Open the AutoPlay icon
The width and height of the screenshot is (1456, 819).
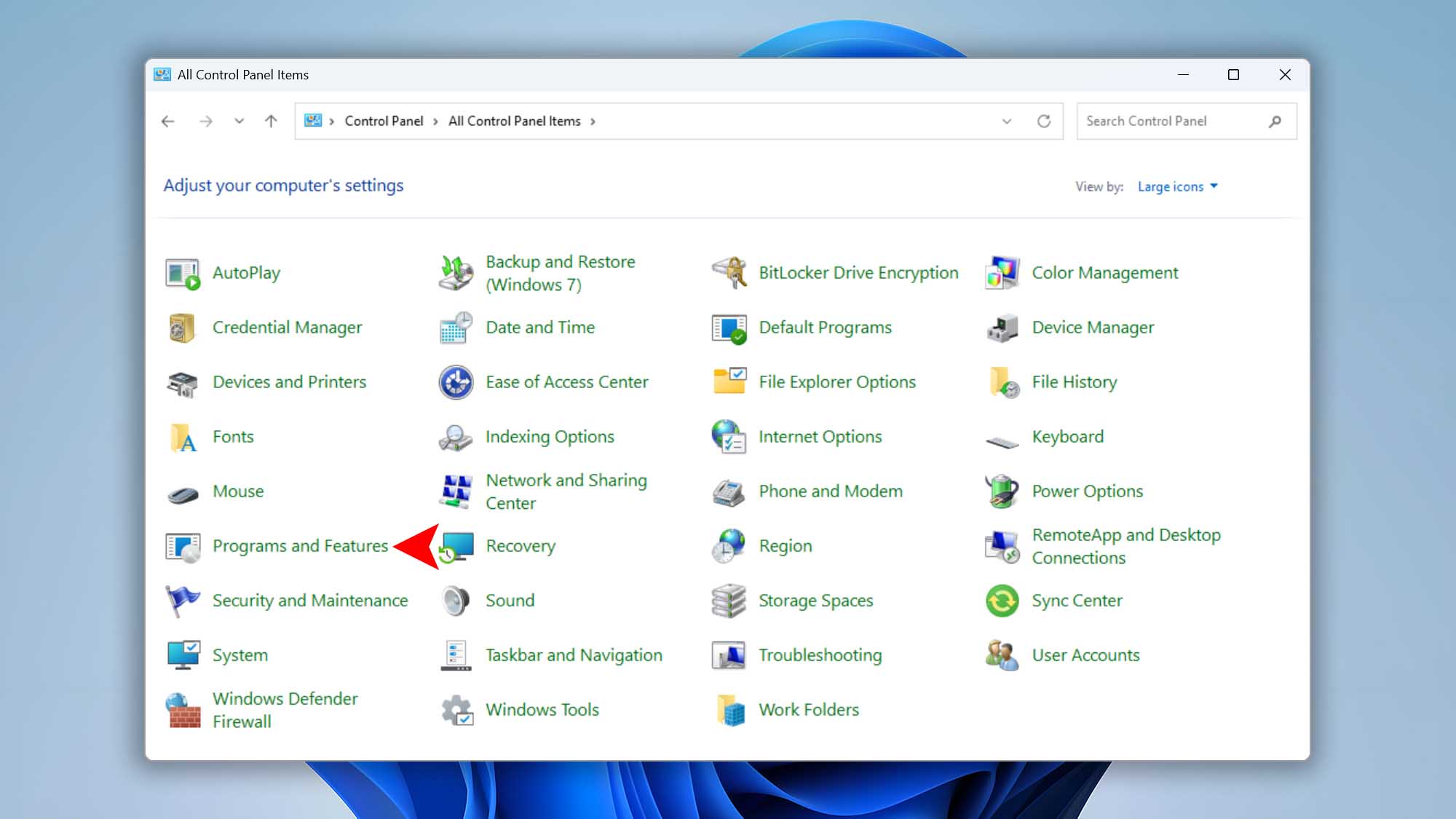point(183,274)
